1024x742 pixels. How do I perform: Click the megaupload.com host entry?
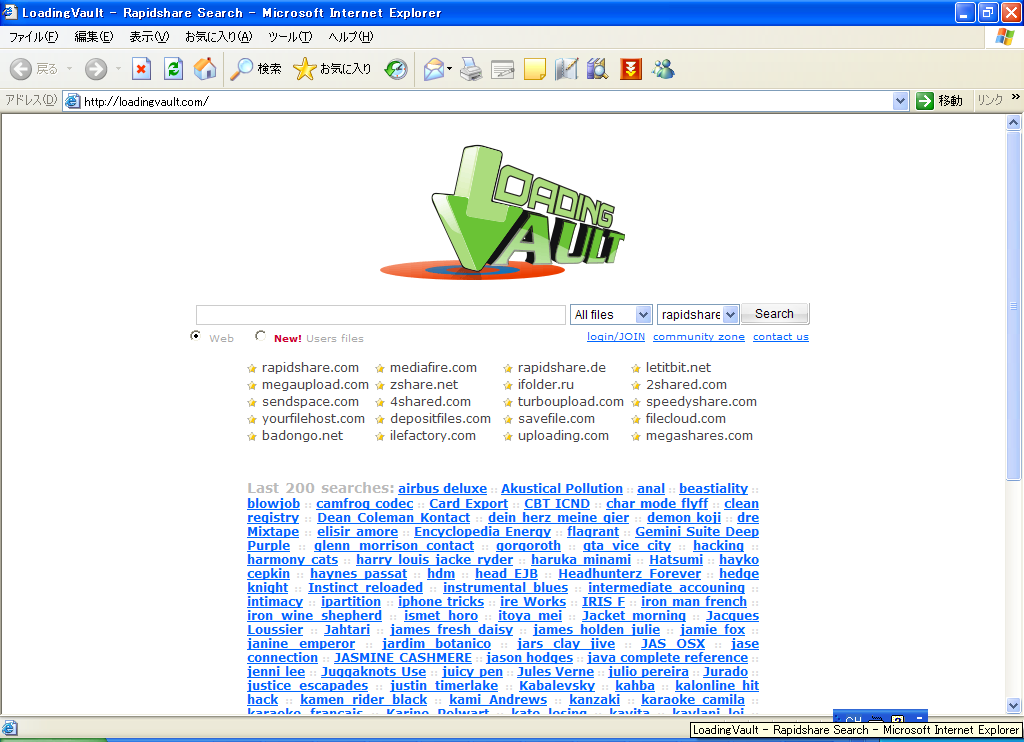coord(315,385)
